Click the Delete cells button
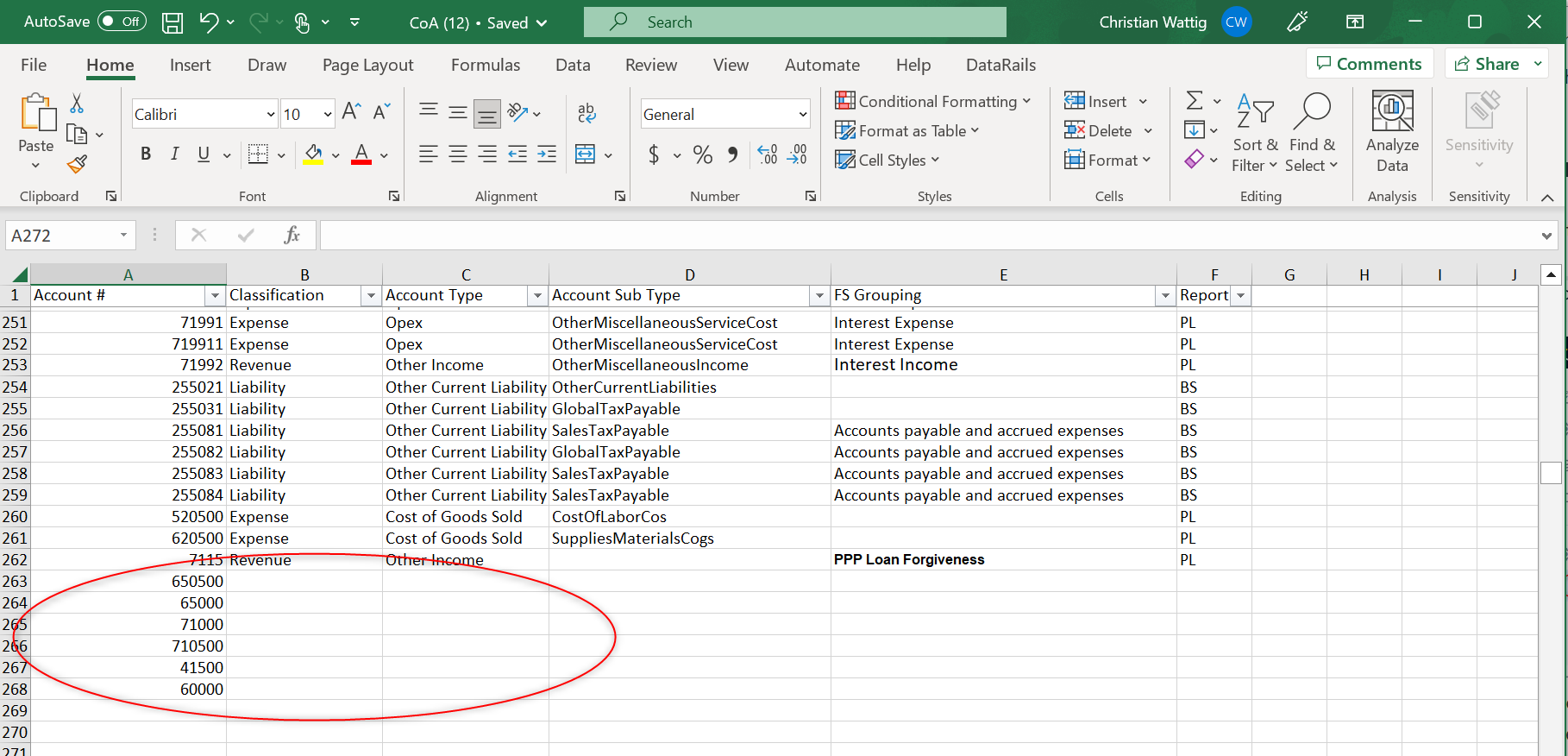1568x756 pixels. pyautogui.click(x=1099, y=130)
